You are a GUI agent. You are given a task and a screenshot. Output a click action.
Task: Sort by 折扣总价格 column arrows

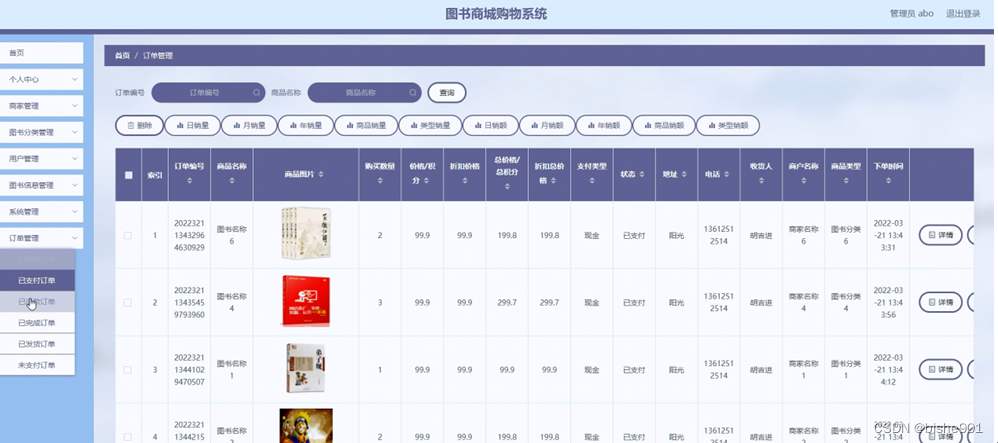(556, 181)
